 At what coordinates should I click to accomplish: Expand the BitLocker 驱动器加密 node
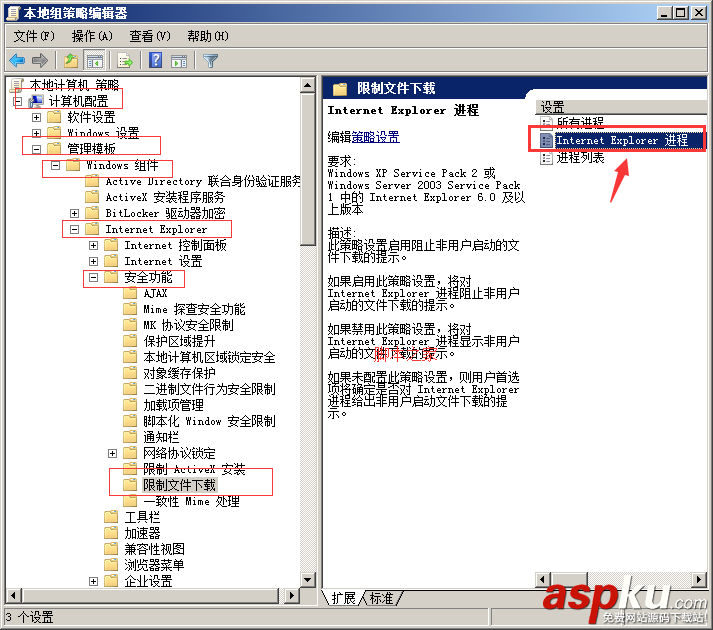point(75,213)
